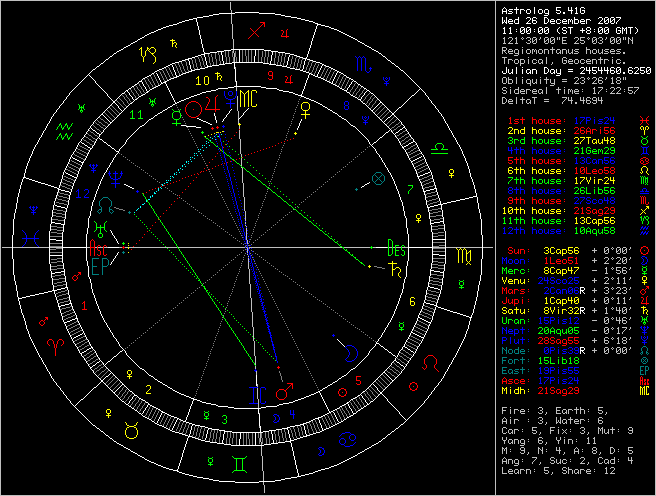The width and height of the screenshot is (656, 496).
Task: Select the yellow Capricorn glyph in the outer ring
Action: tap(150, 52)
